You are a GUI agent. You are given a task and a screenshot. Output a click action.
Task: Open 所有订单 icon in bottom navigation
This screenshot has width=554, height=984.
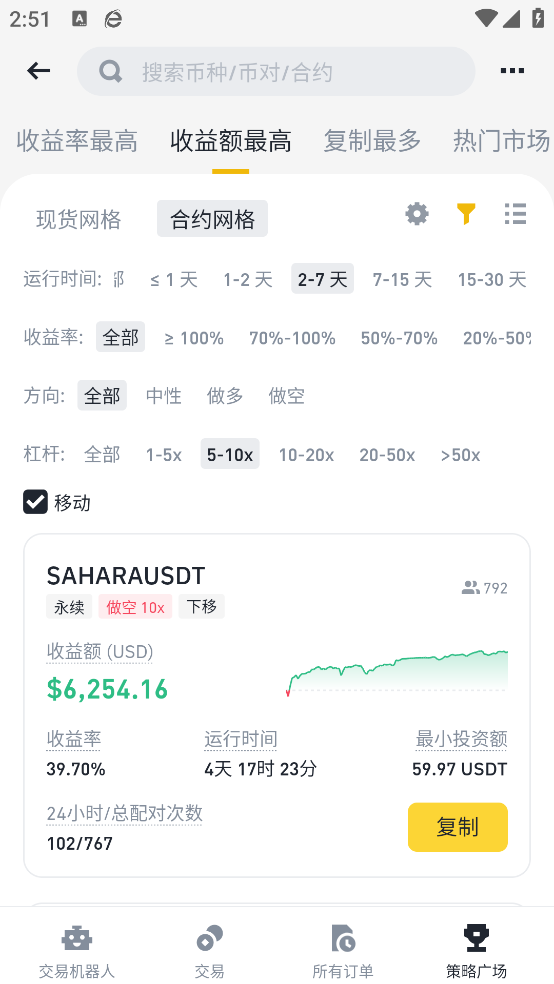pos(343,939)
